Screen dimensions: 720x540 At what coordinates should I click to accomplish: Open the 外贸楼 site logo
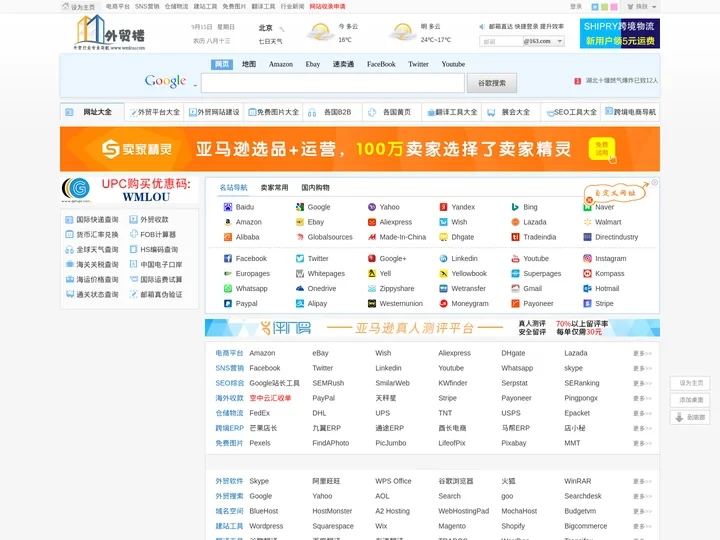click(109, 33)
